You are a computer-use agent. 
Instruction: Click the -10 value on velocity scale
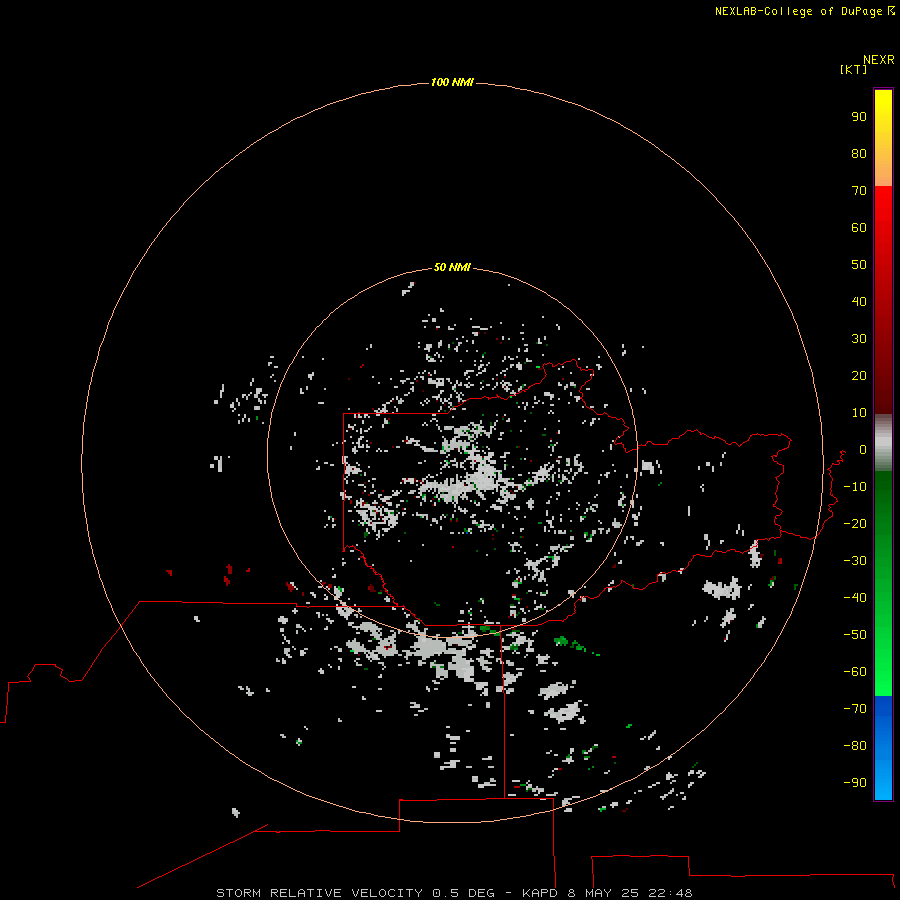(855, 487)
